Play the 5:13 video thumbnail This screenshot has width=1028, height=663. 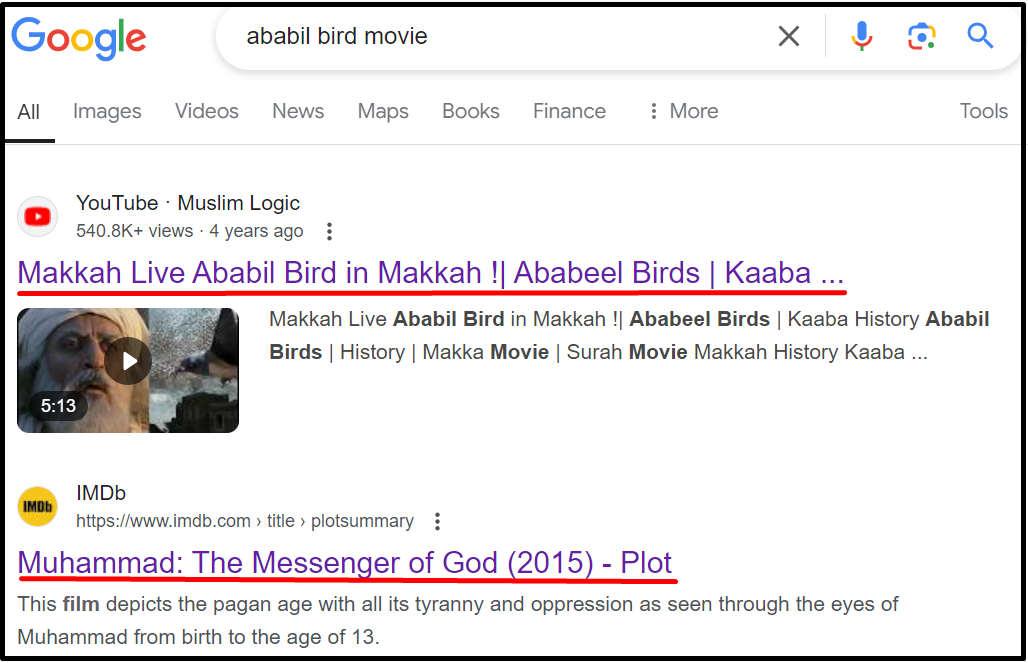coord(128,370)
